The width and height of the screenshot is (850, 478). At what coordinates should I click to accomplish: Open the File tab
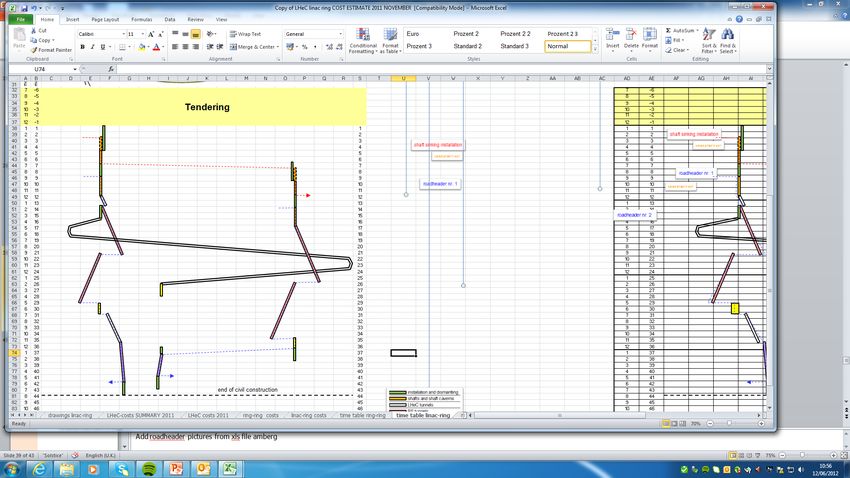coord(21,20)
